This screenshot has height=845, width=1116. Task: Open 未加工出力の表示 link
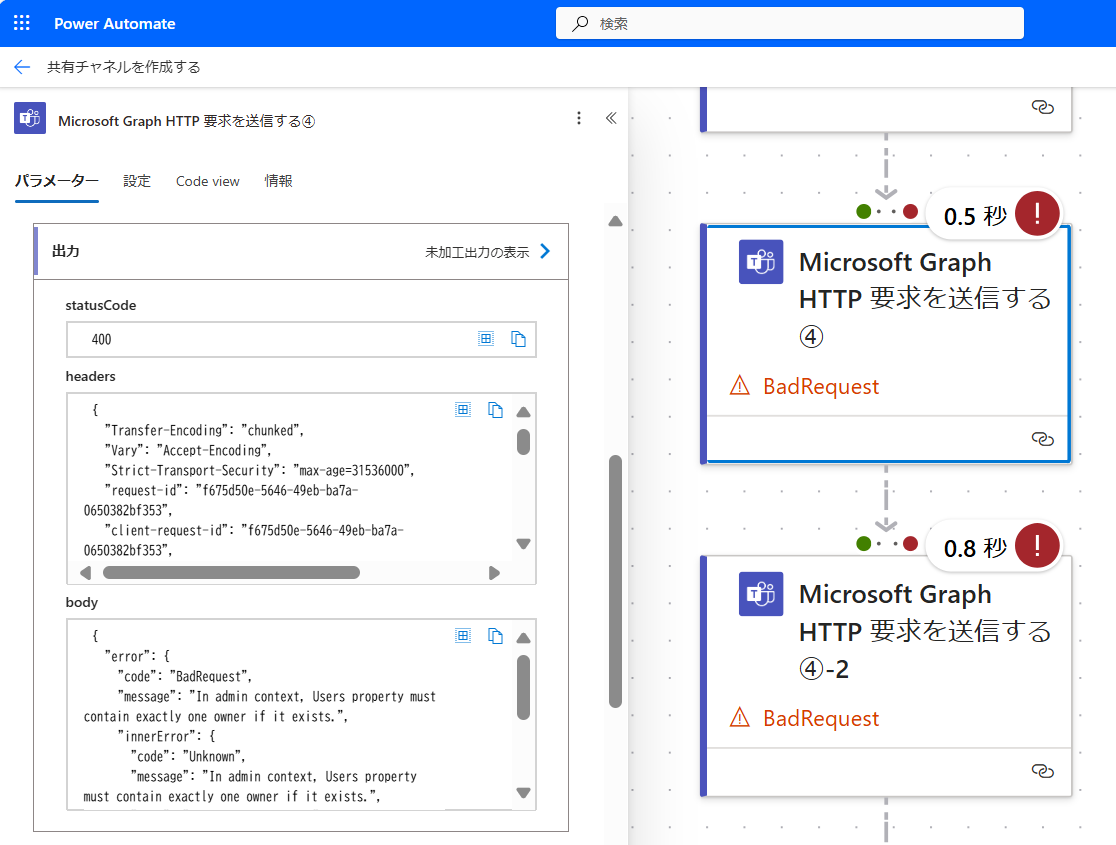pos(477,252)
